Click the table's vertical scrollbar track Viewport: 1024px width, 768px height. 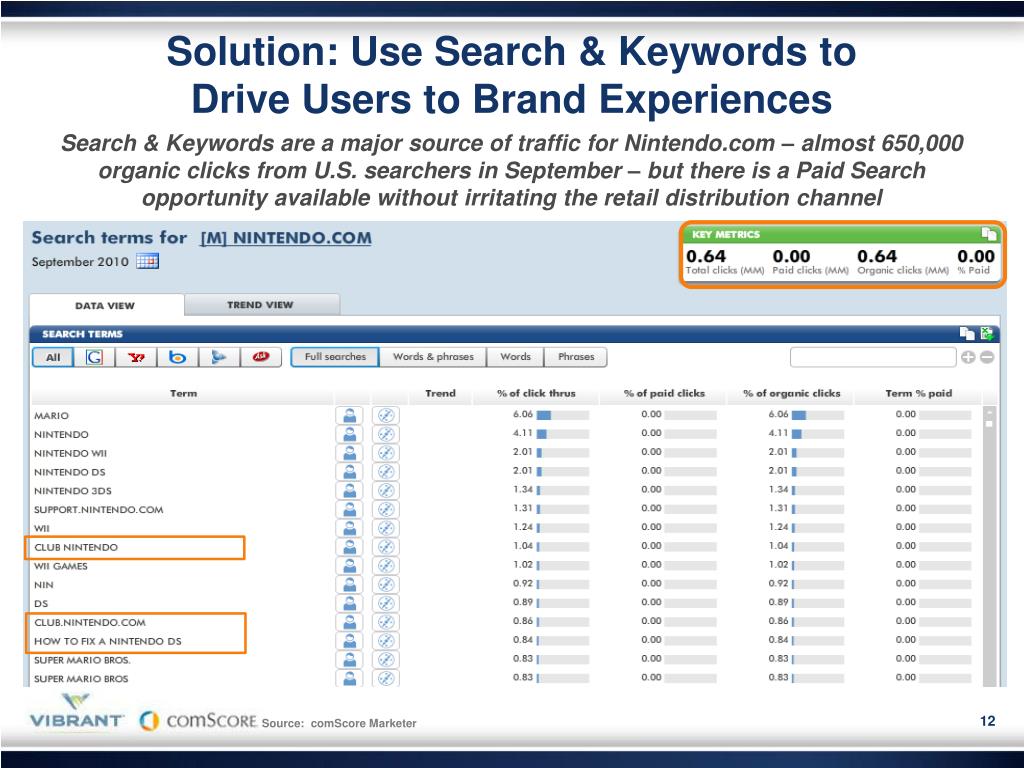click(x=989, y=555)
